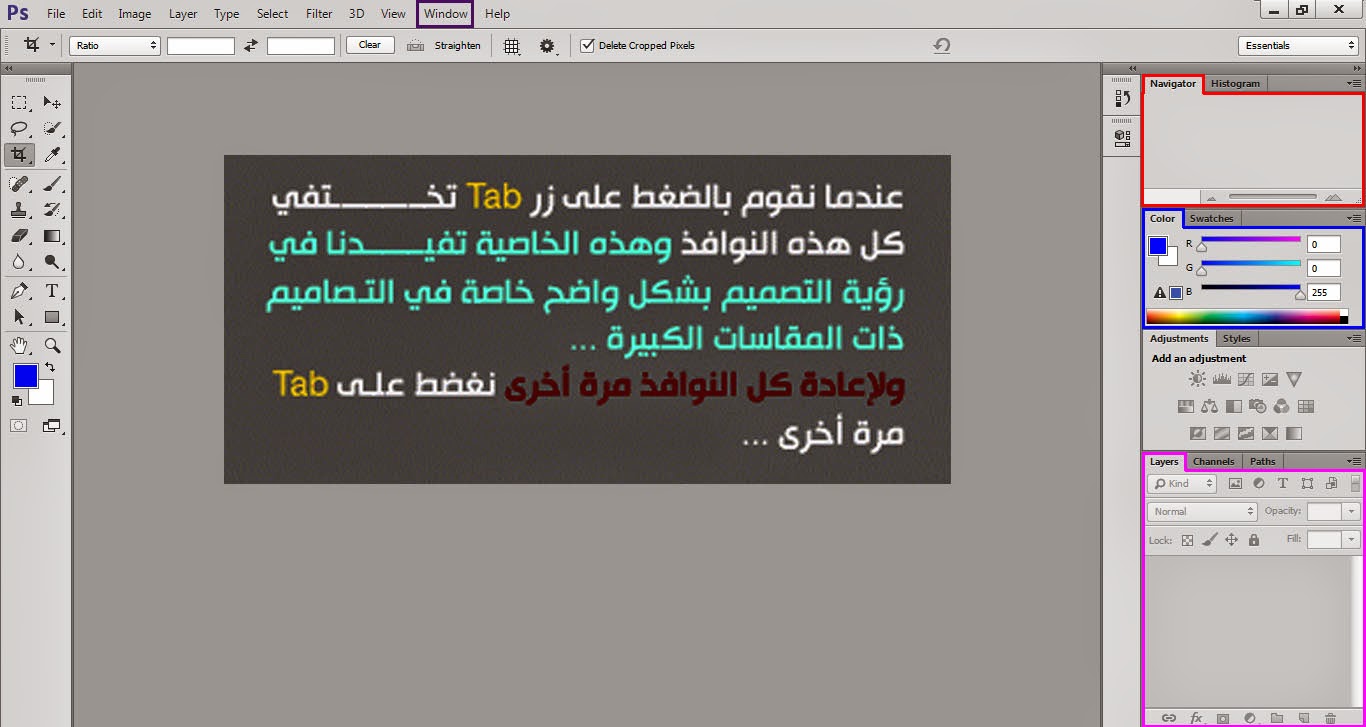Toggle Delete Cropped Pixels checkbox
1366x727 pixels.
pos(587,45)
